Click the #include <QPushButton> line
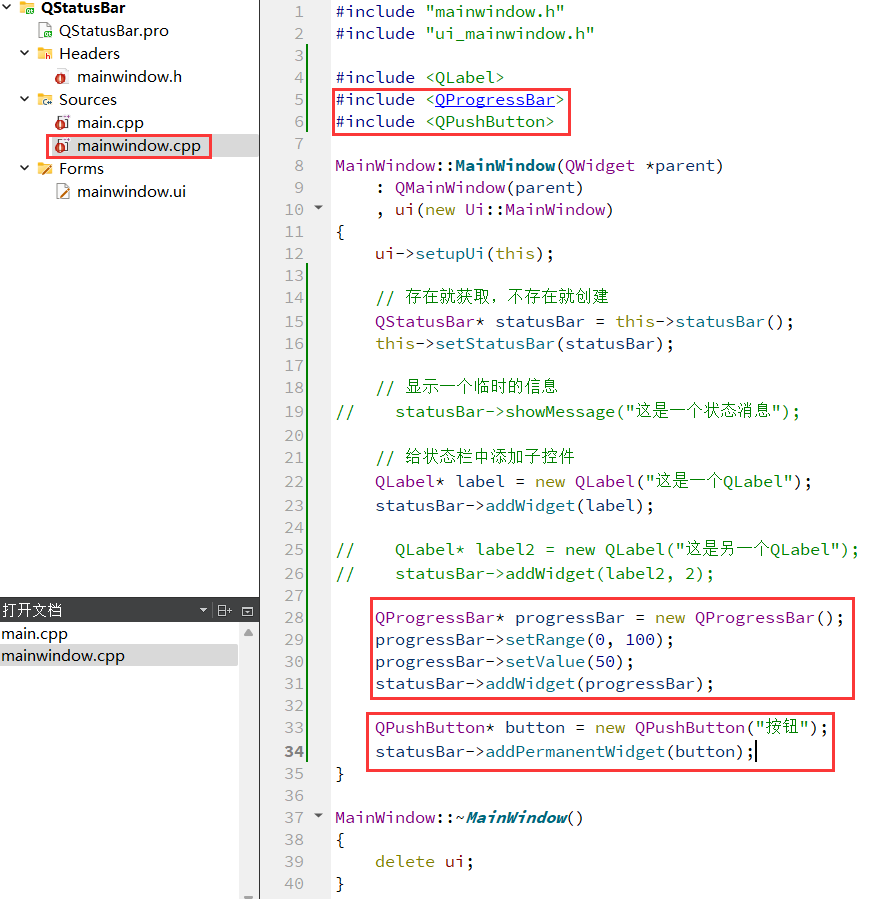 click(x=445, y=122)
